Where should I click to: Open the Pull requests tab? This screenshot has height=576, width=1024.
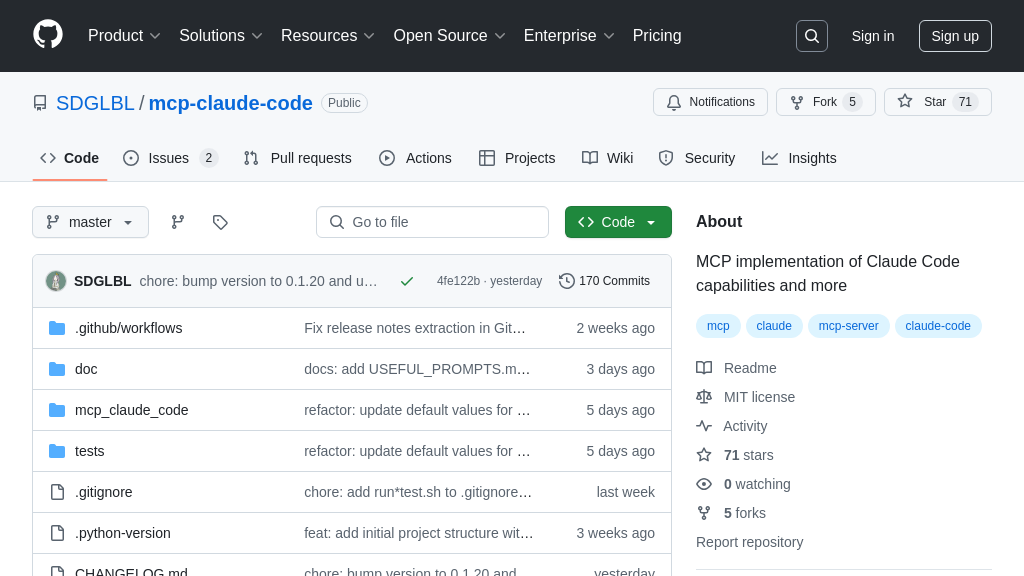pos(298,158)
